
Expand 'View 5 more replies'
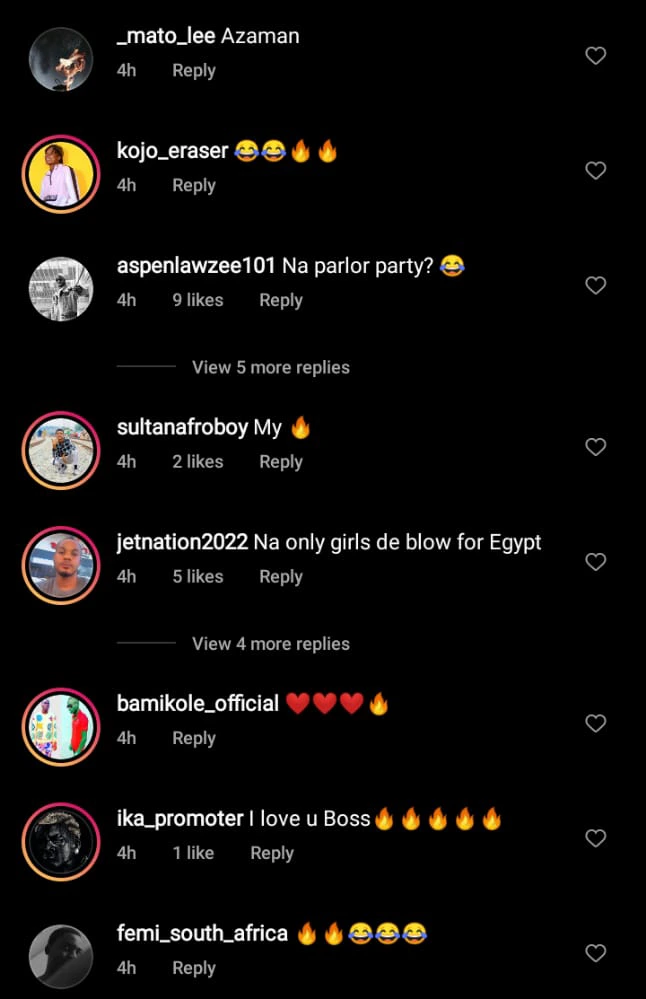pyautogui.click(x=270, y=367)
